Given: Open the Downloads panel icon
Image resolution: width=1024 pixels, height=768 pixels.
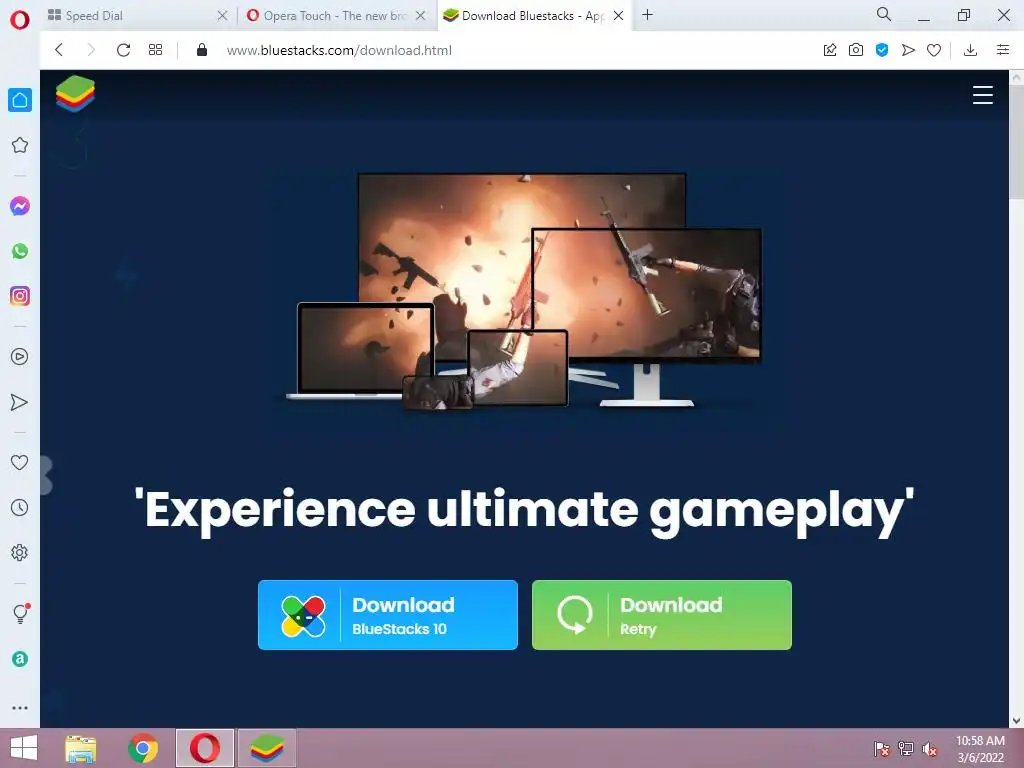Looking at the screenshot, I should tap(970, 50).
